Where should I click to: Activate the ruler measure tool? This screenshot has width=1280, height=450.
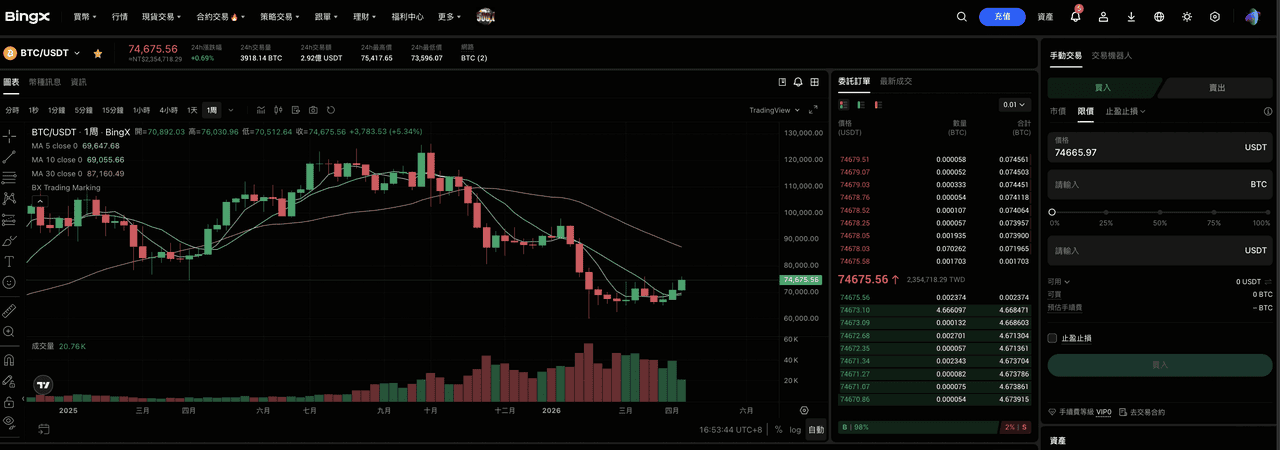[9, 311]
